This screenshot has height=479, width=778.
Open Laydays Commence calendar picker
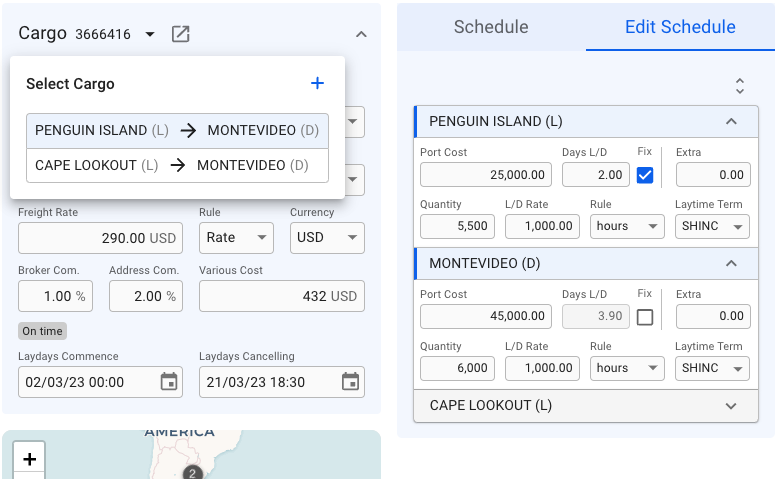(x=169, y=382)
